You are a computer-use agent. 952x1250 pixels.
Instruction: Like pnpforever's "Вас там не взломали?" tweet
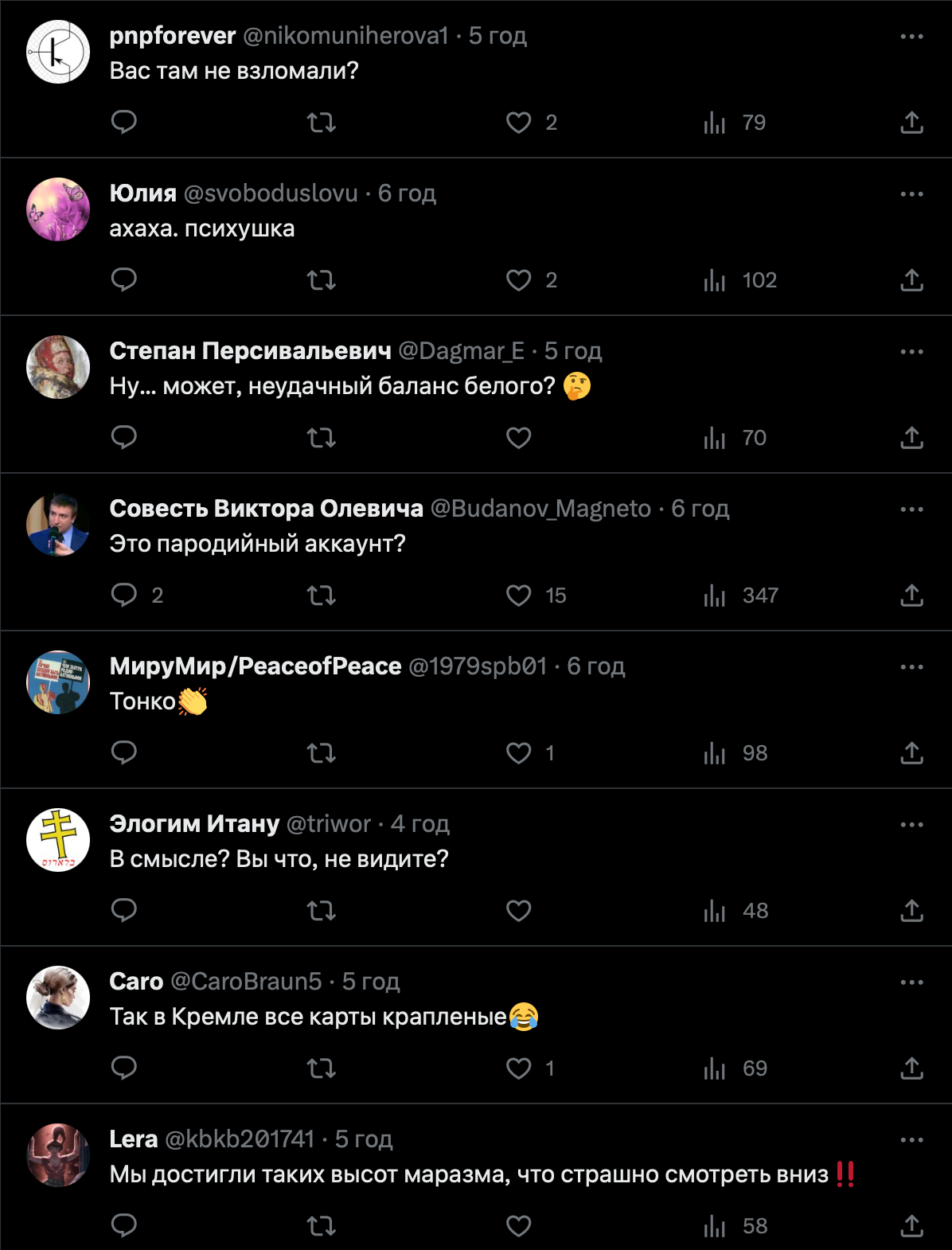pos(519,123)
